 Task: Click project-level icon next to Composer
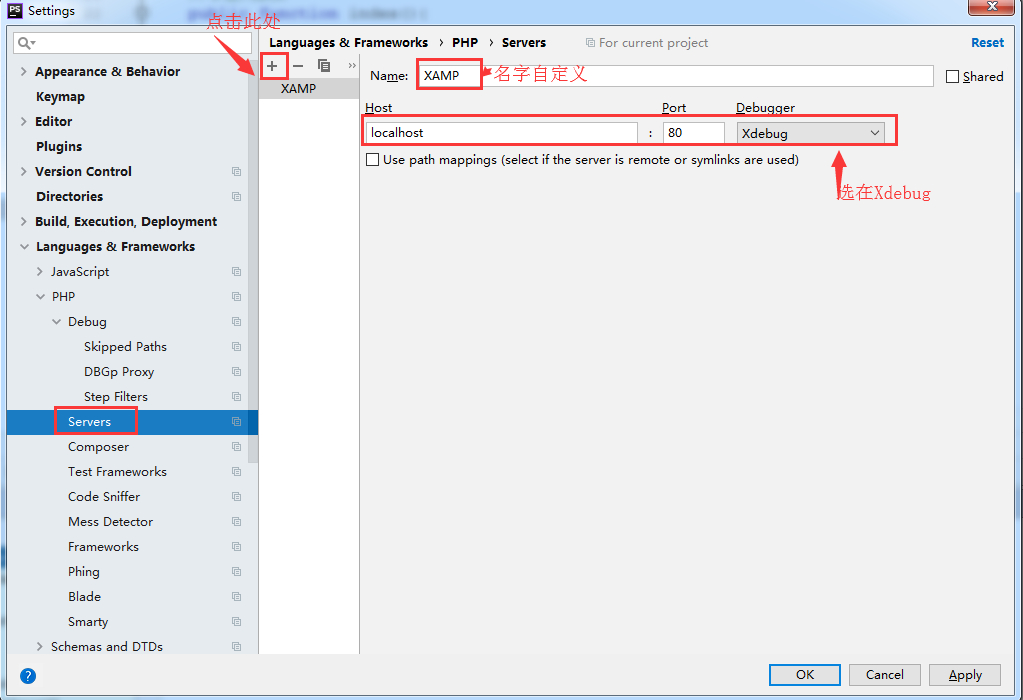(236, 446)
